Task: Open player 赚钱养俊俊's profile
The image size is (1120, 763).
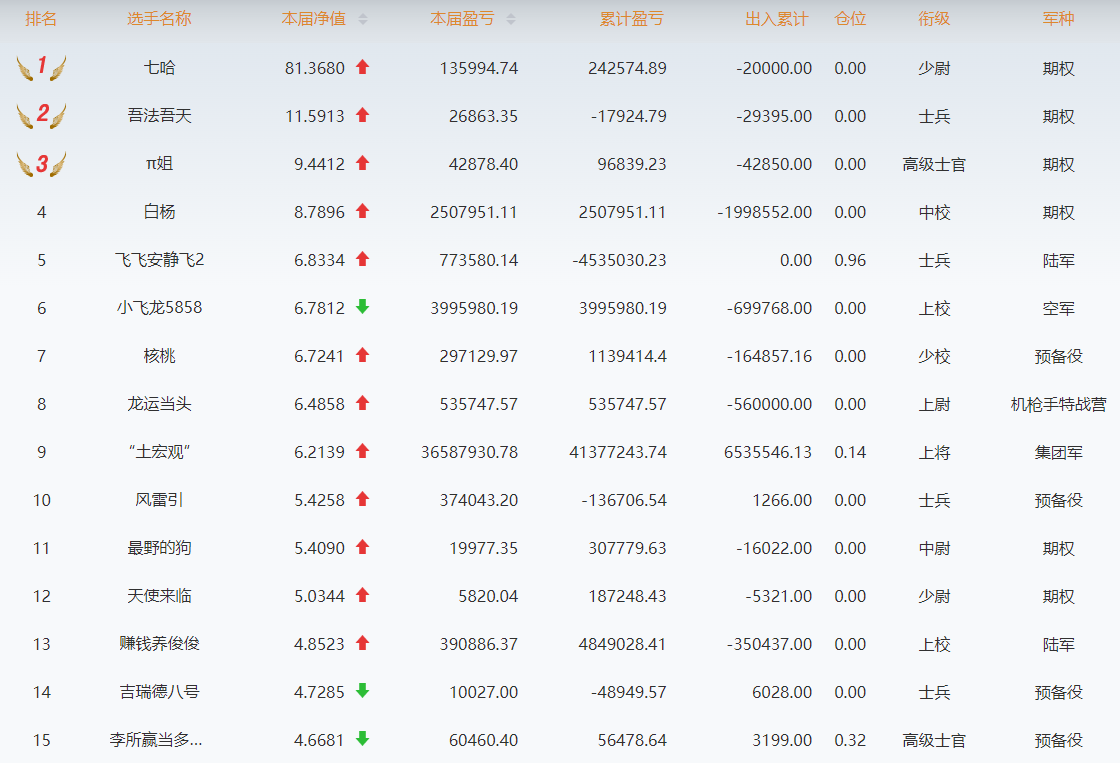Action: click(159, 644)
